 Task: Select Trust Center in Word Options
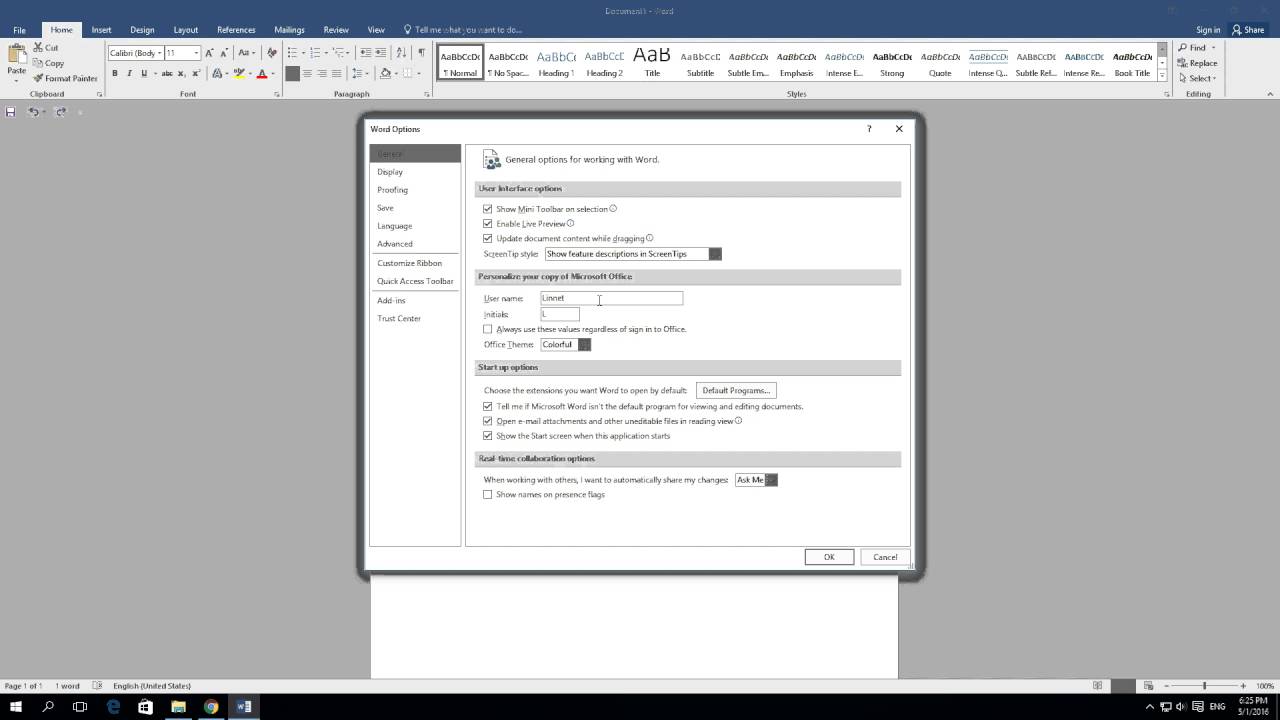click(415, 318)
